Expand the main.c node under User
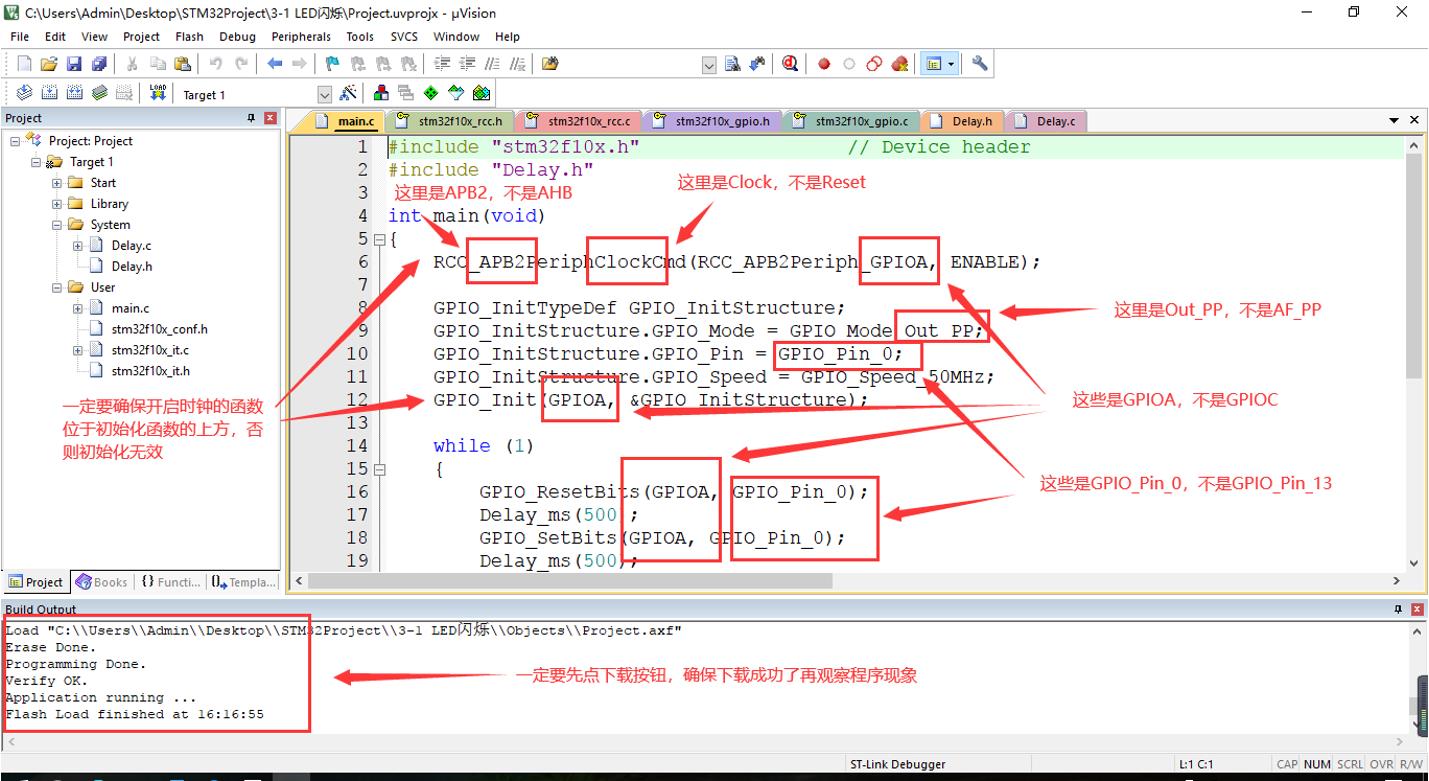The width and height of the screenshot is (1429, 781). coord(78,309)
